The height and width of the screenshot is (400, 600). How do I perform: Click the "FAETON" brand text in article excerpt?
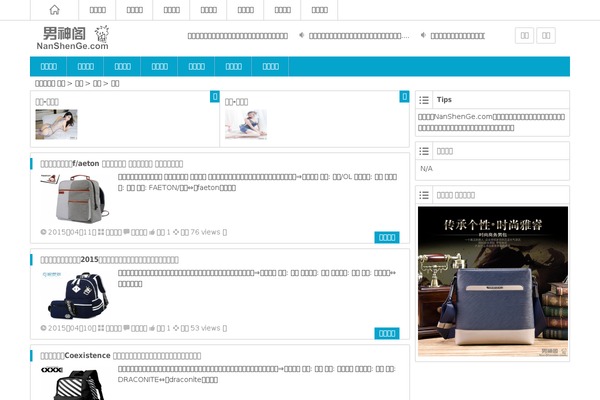[163, 188]
